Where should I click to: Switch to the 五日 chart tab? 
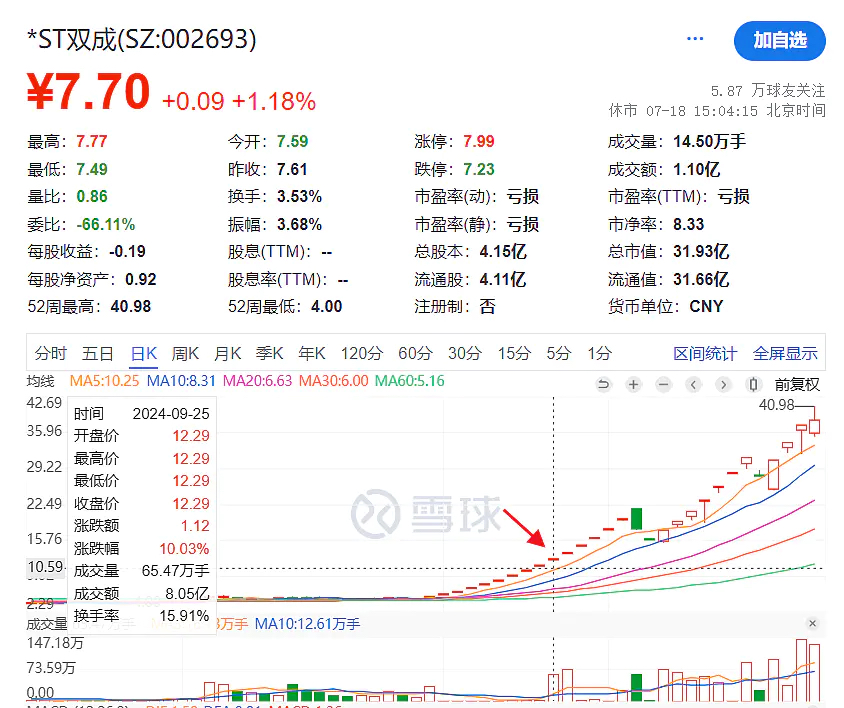[97, 354]
